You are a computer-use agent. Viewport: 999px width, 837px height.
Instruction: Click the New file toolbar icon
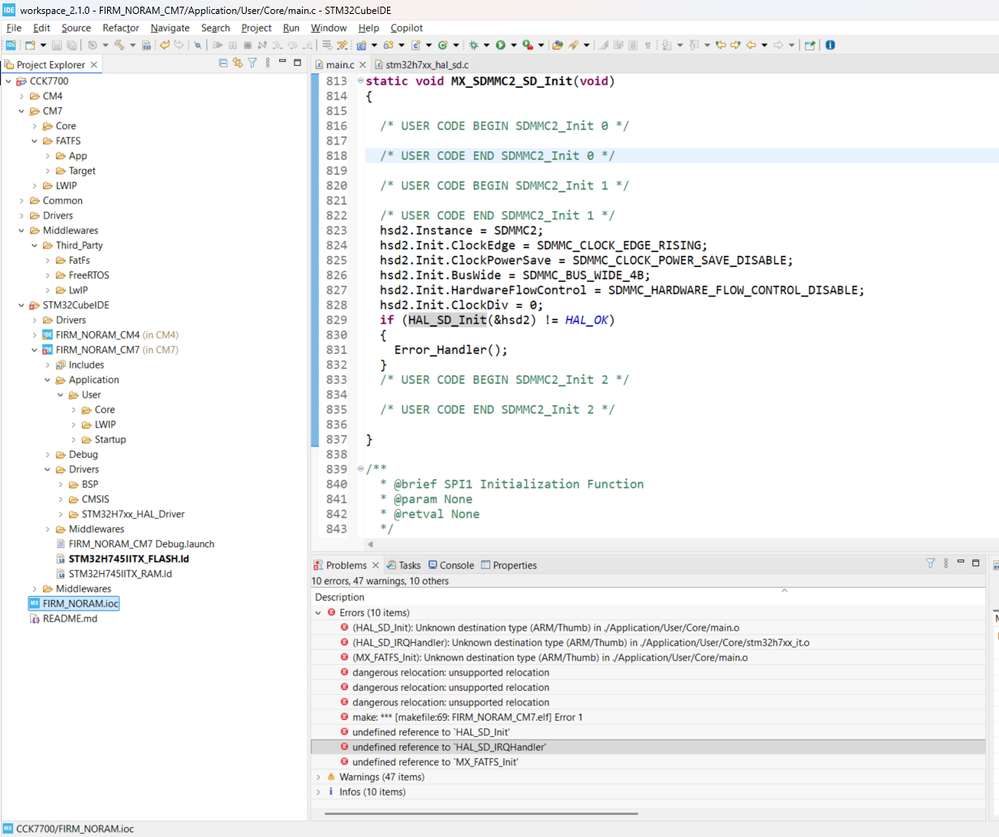point(30,45)
